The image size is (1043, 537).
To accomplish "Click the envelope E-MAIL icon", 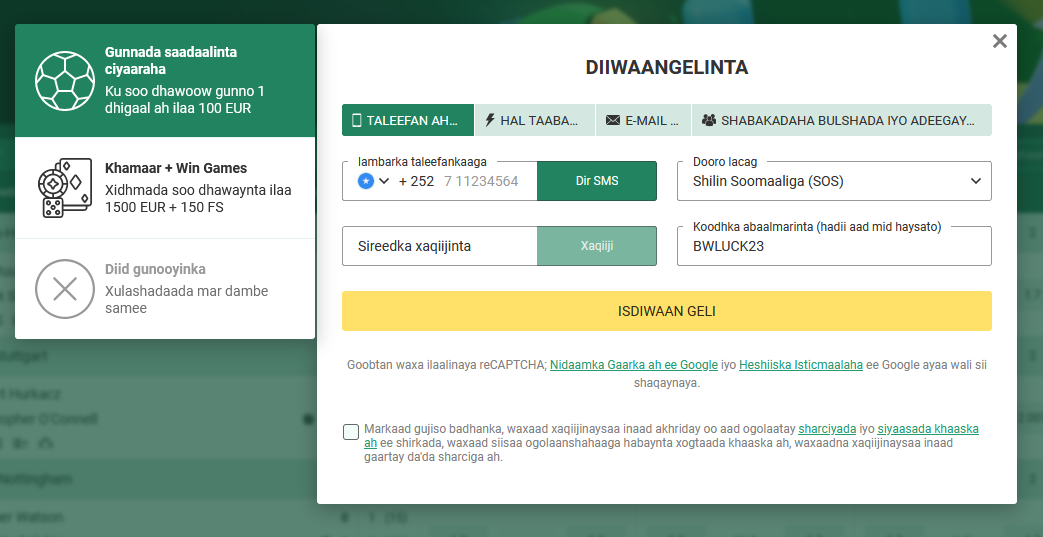I will pos(613,120).
